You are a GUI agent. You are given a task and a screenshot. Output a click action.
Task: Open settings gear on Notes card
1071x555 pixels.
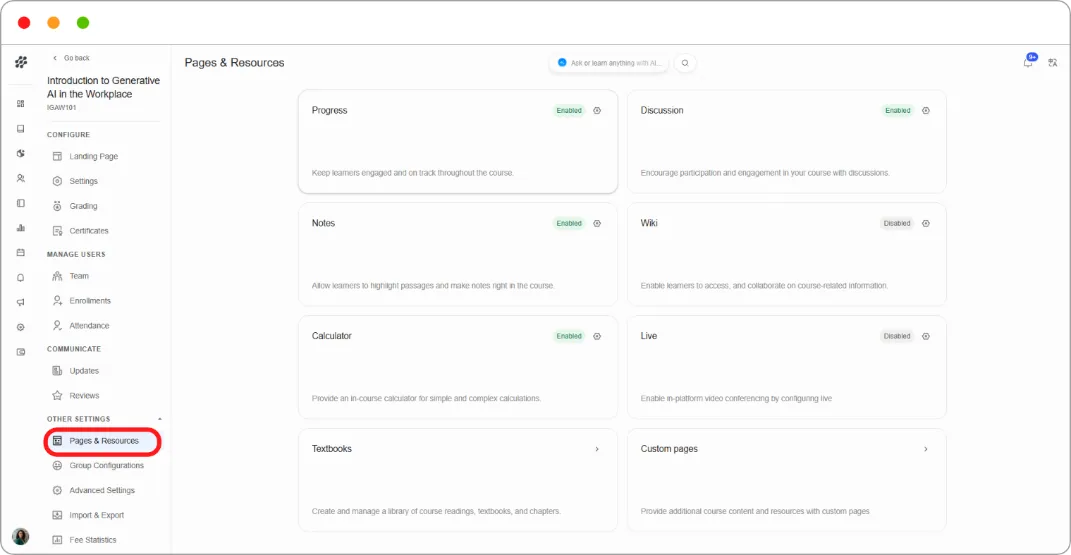point(597,223)
